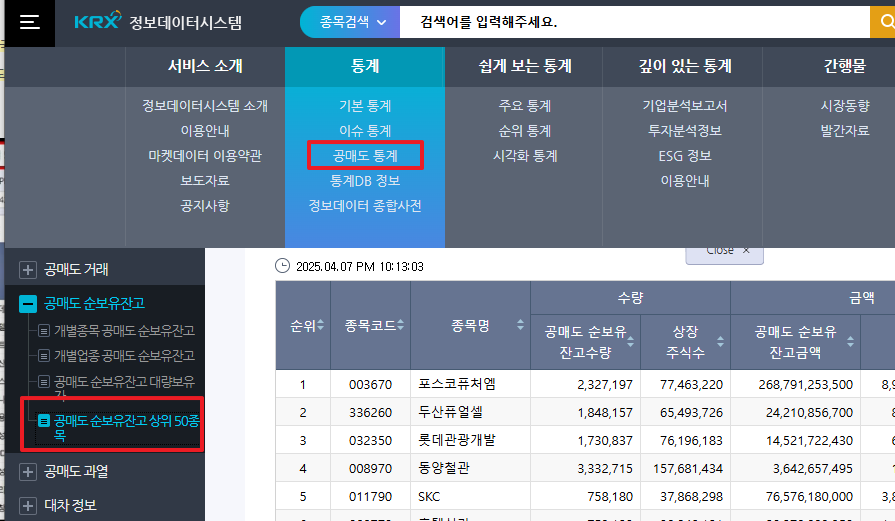Click 공매도 과열 sidebar label
The height and width of the screenshot is (521, 895).
76,471
